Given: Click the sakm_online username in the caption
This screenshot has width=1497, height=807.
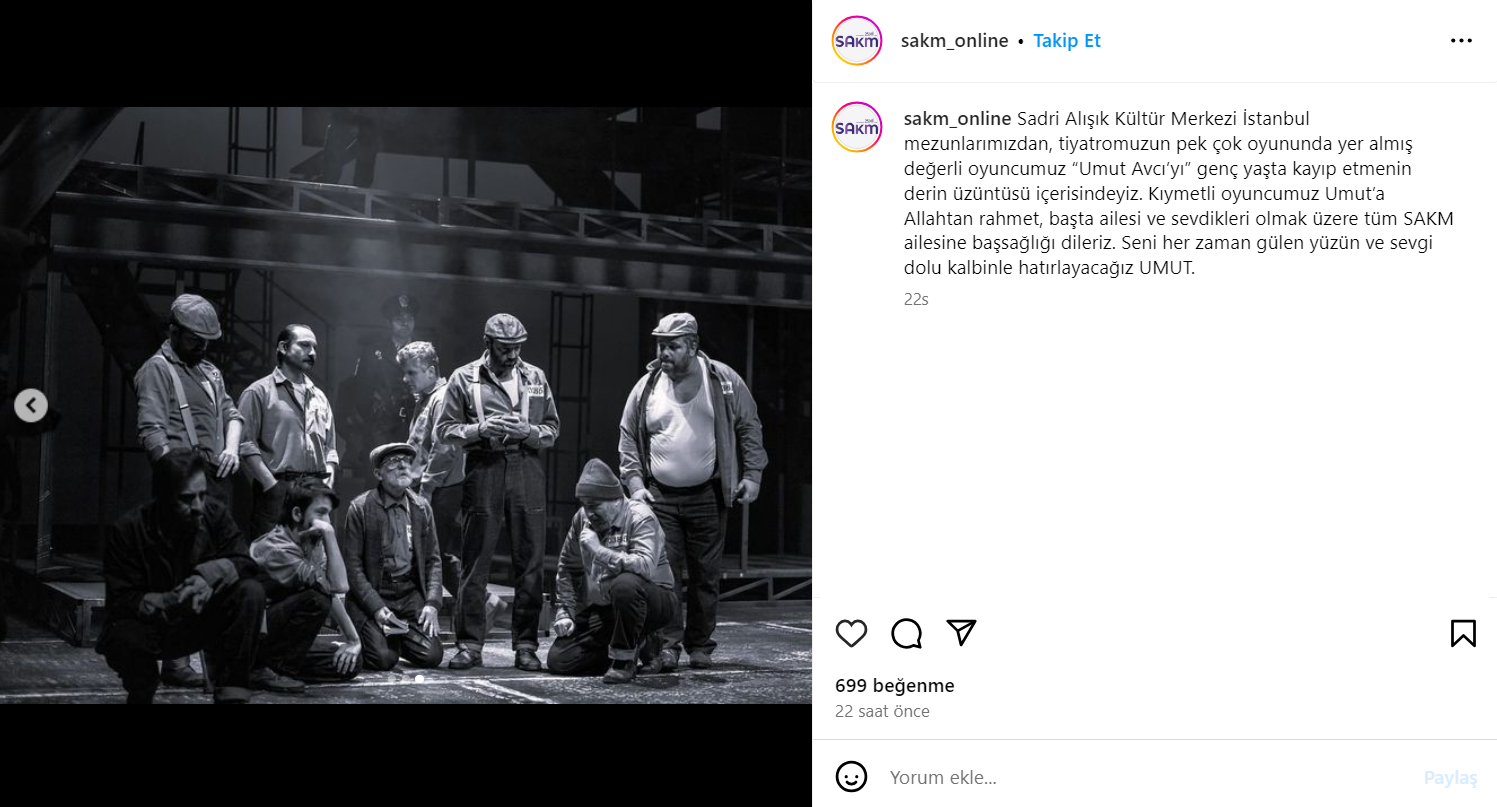Looking at the screenshot, I should point(957,119).
